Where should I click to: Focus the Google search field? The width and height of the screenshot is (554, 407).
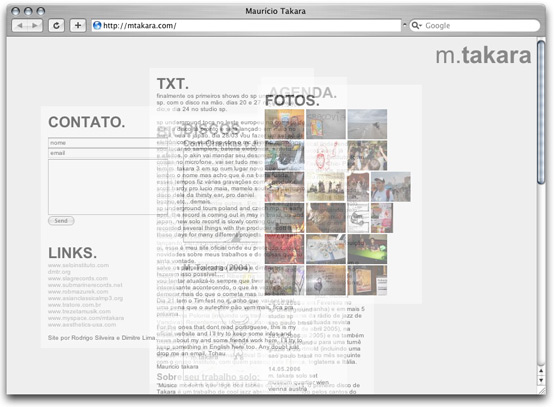click(475, 25)
